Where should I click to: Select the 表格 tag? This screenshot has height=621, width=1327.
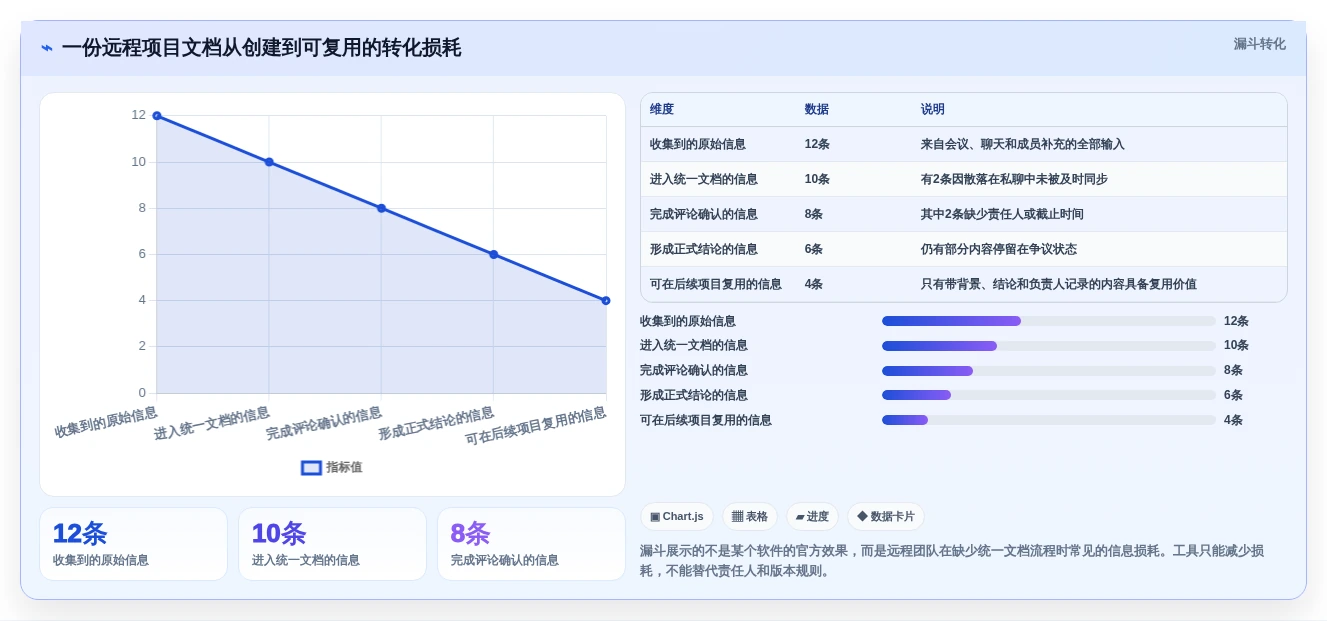750,516
